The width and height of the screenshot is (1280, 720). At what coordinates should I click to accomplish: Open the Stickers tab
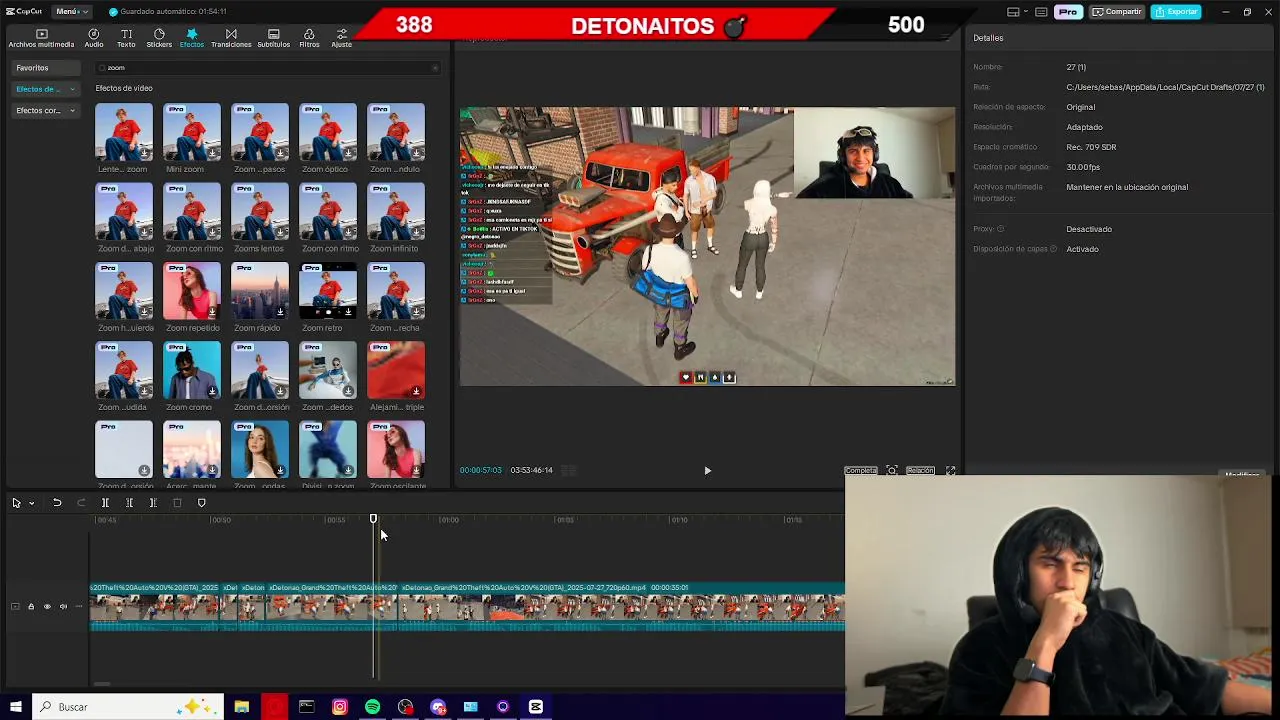click(x=159, y=39)
